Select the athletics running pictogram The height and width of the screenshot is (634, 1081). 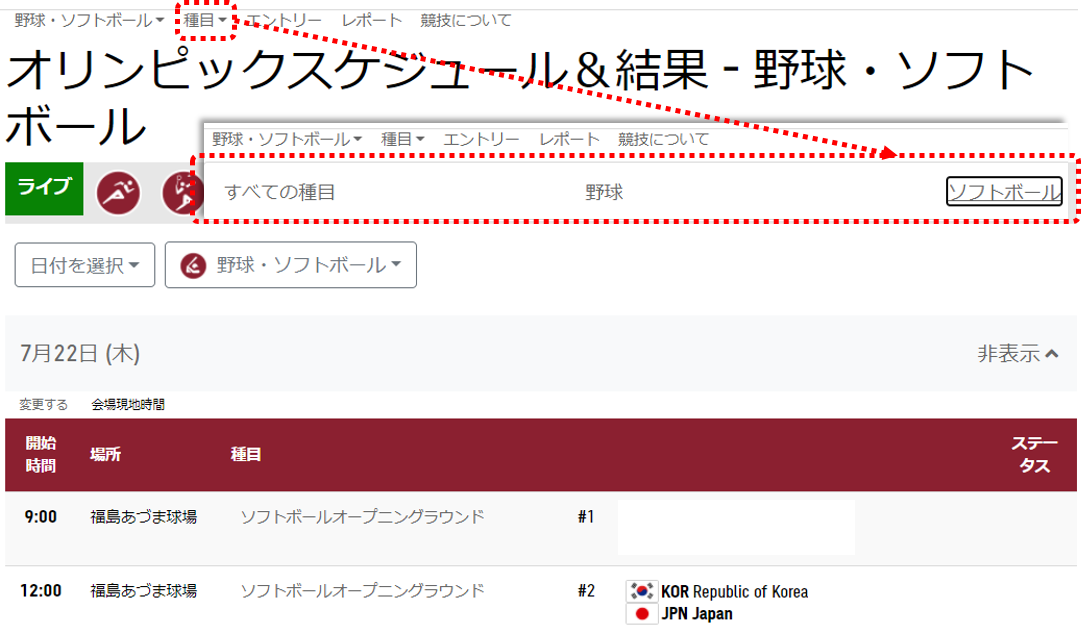[x=116, y=191]
